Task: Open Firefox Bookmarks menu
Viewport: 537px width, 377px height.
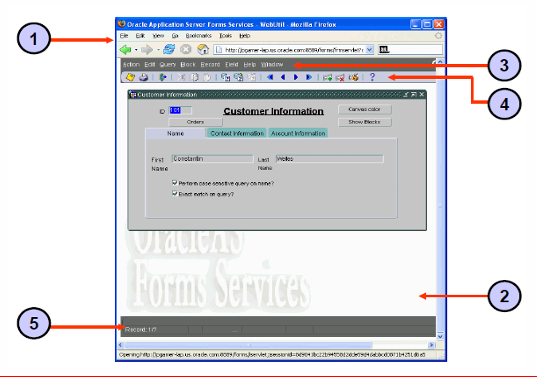Action: [x=198, y=36]
